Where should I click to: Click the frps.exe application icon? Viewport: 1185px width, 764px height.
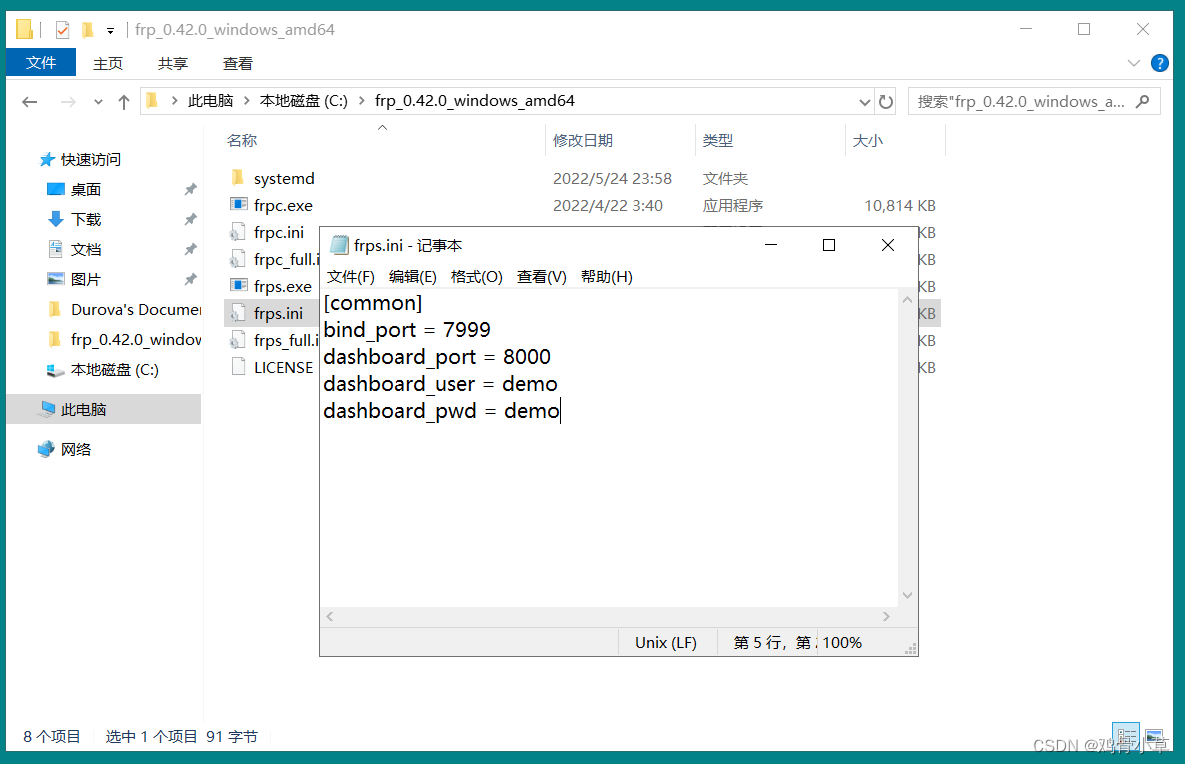(x=238, y=286)
